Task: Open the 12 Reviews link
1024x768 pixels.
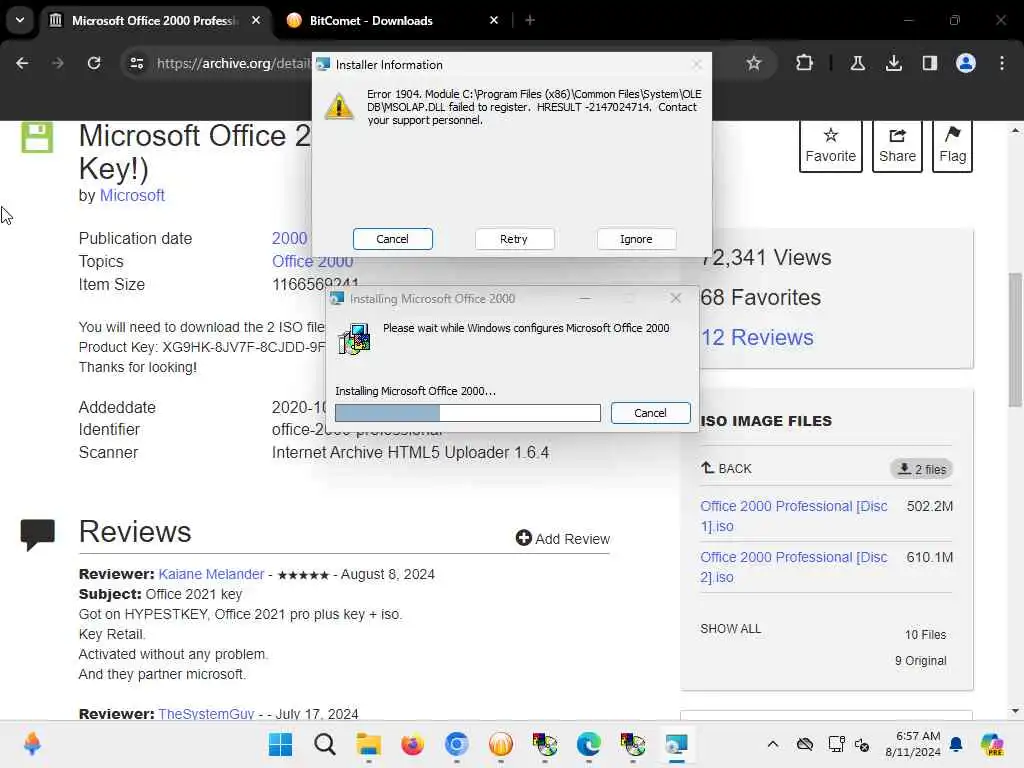Action: (x=757, y=338)
